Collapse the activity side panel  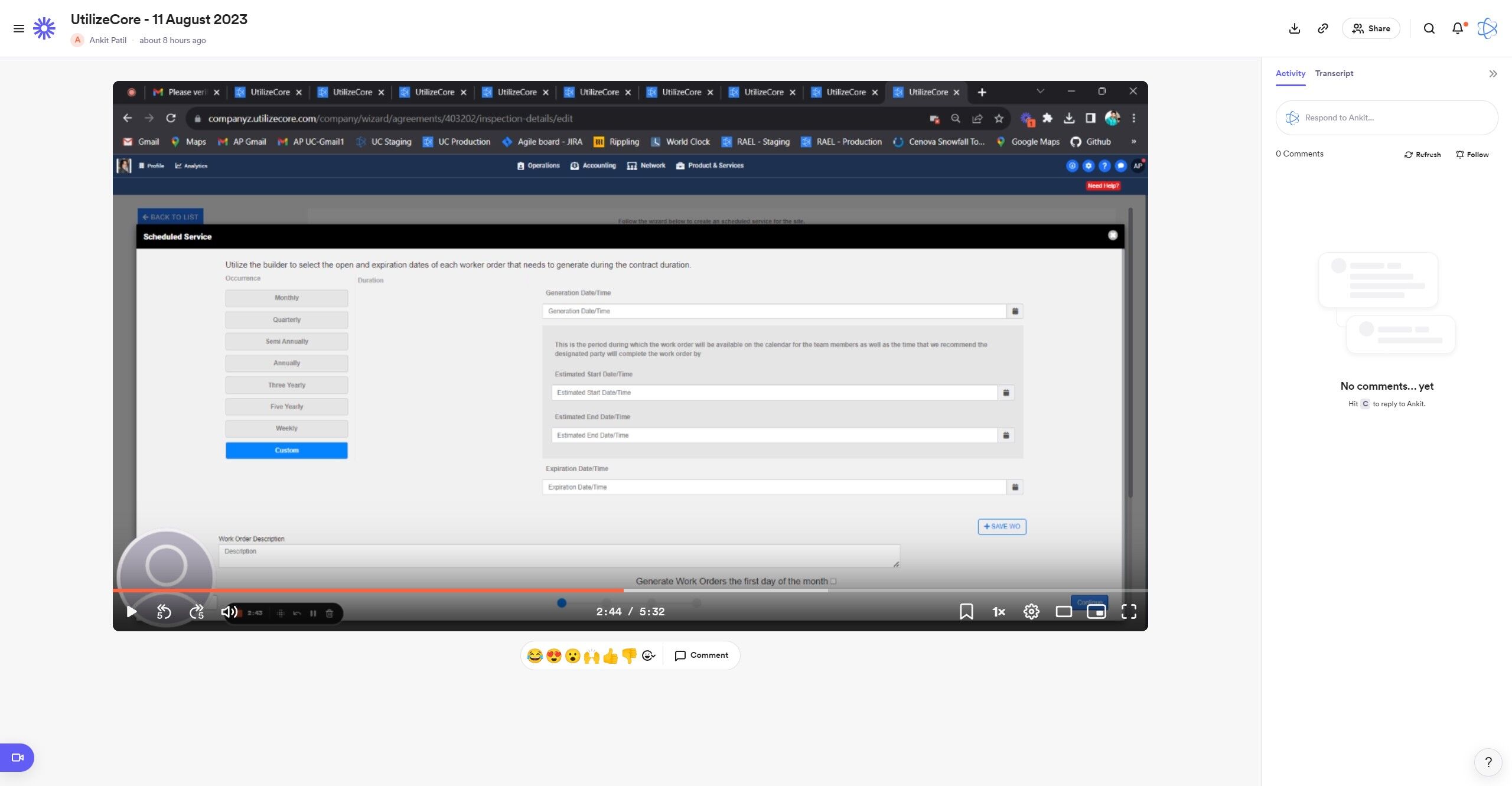point(1493,74)
